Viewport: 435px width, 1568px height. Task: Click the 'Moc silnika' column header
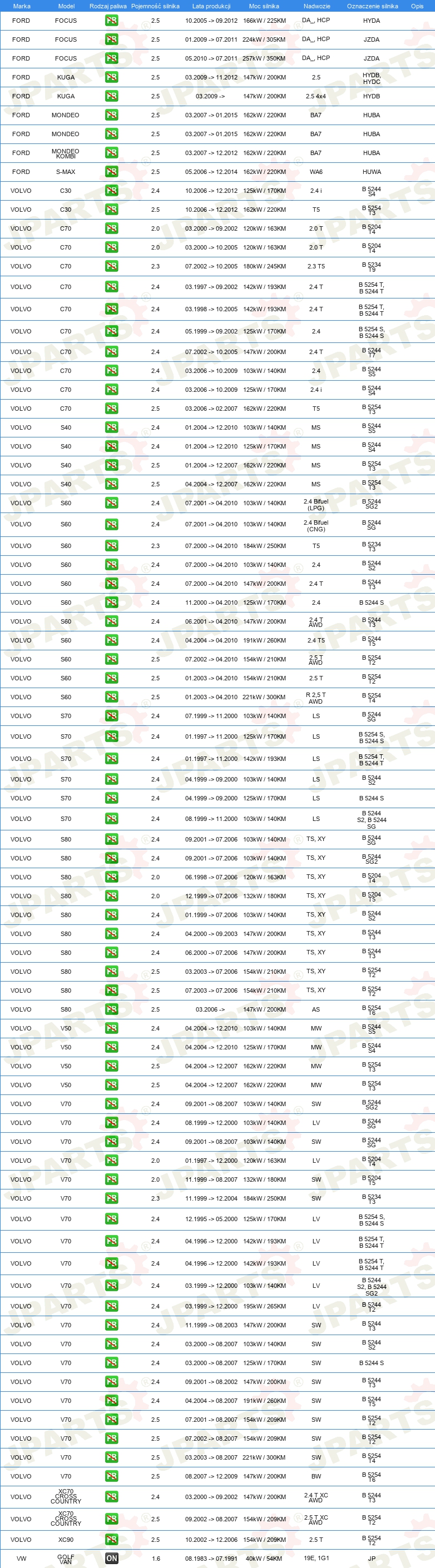(264, 6)
